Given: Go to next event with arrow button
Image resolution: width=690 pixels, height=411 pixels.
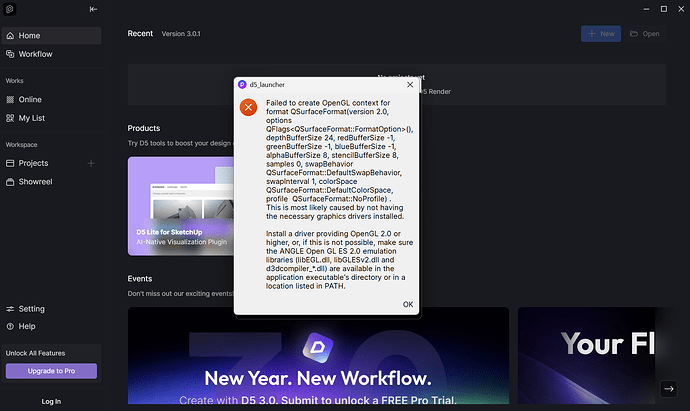Looking at the screenshot, I should (669, 388).
